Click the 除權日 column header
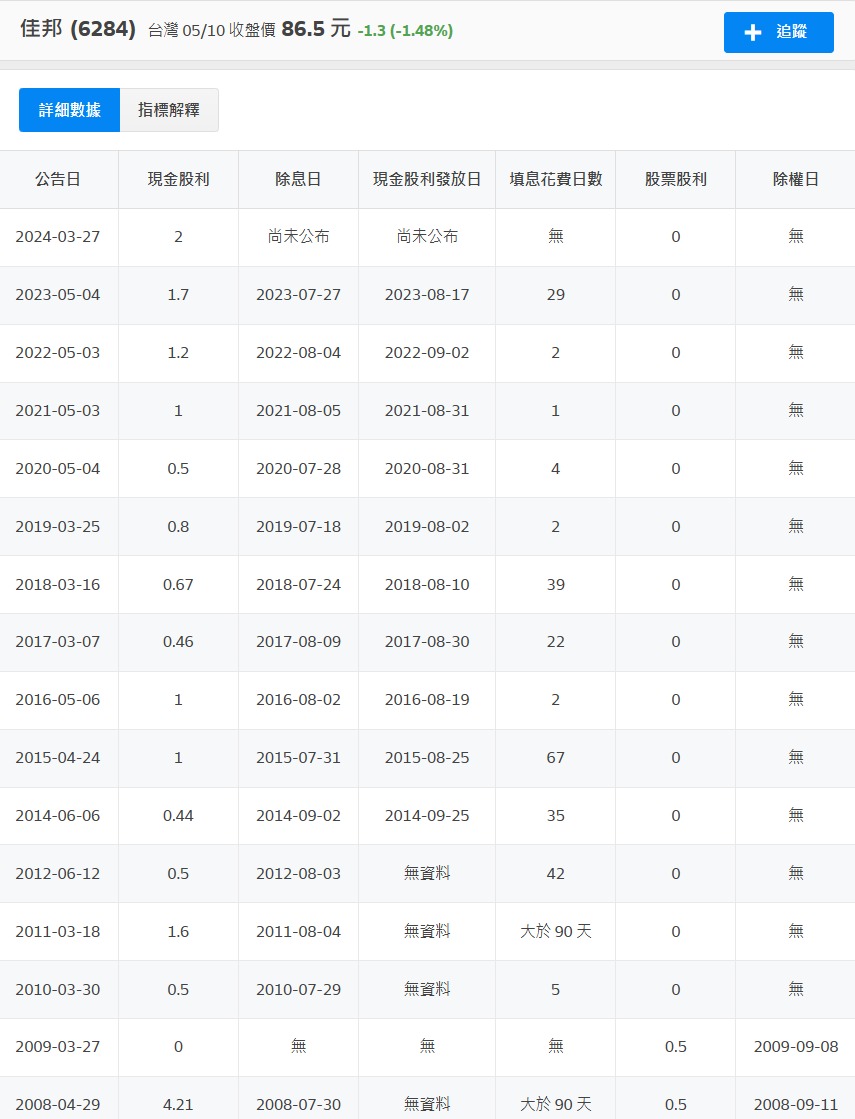 [795, 179]
